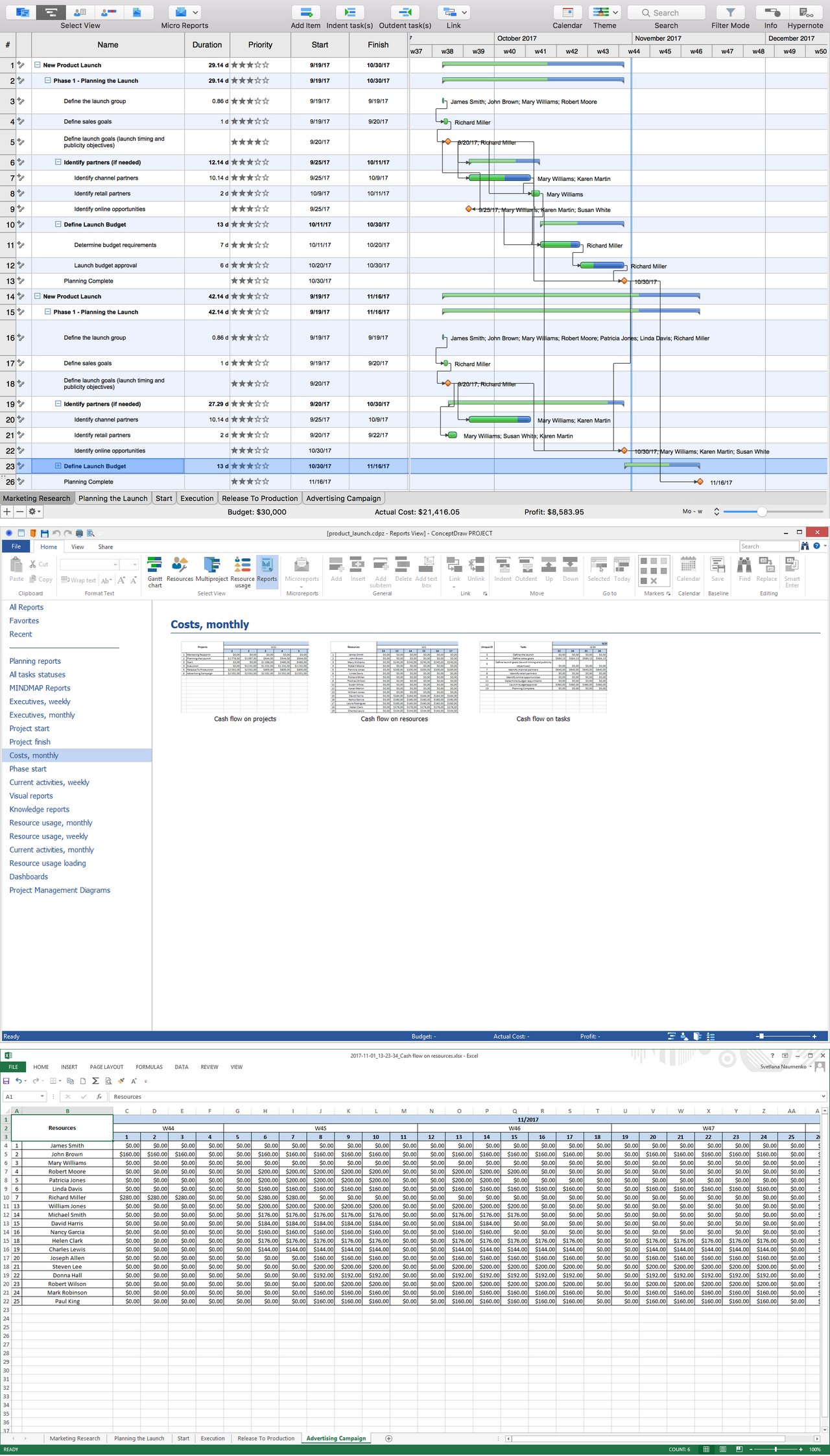Open the gear settings dropdown below the task list
Screen dimensions: 830x1456
34,511
